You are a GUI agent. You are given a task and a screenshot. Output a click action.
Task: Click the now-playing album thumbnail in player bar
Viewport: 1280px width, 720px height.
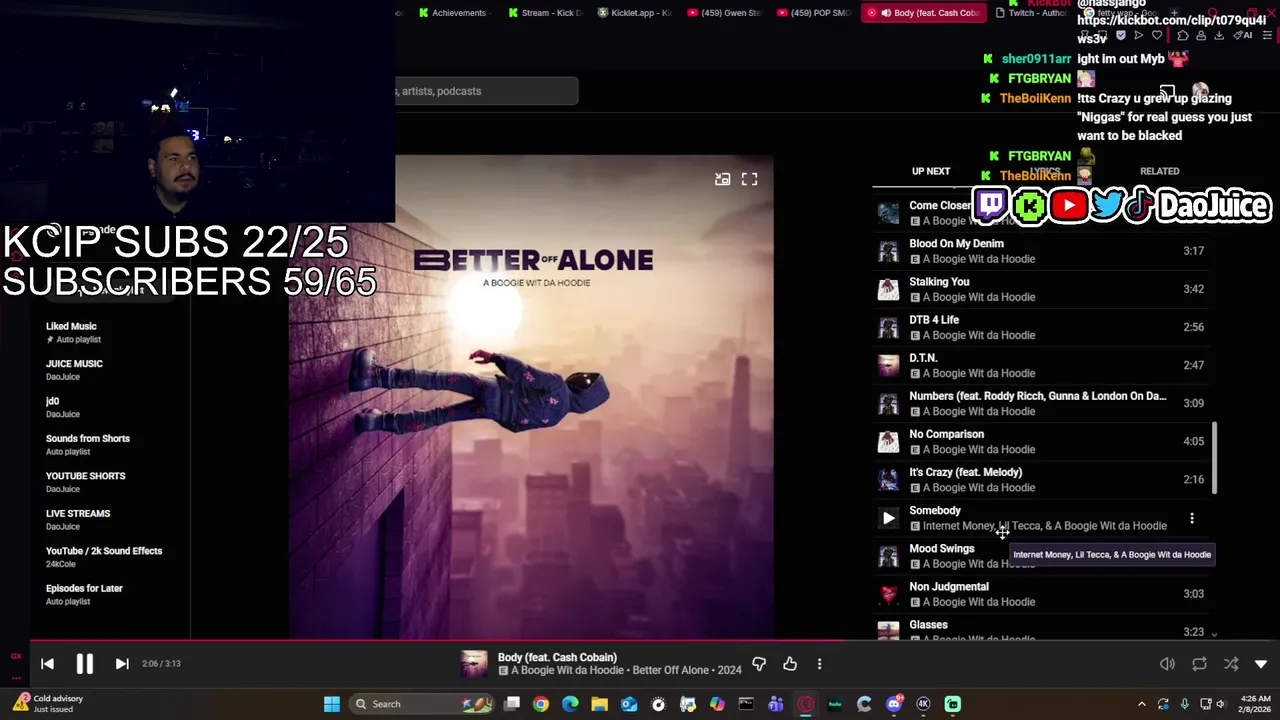[474, 664]
